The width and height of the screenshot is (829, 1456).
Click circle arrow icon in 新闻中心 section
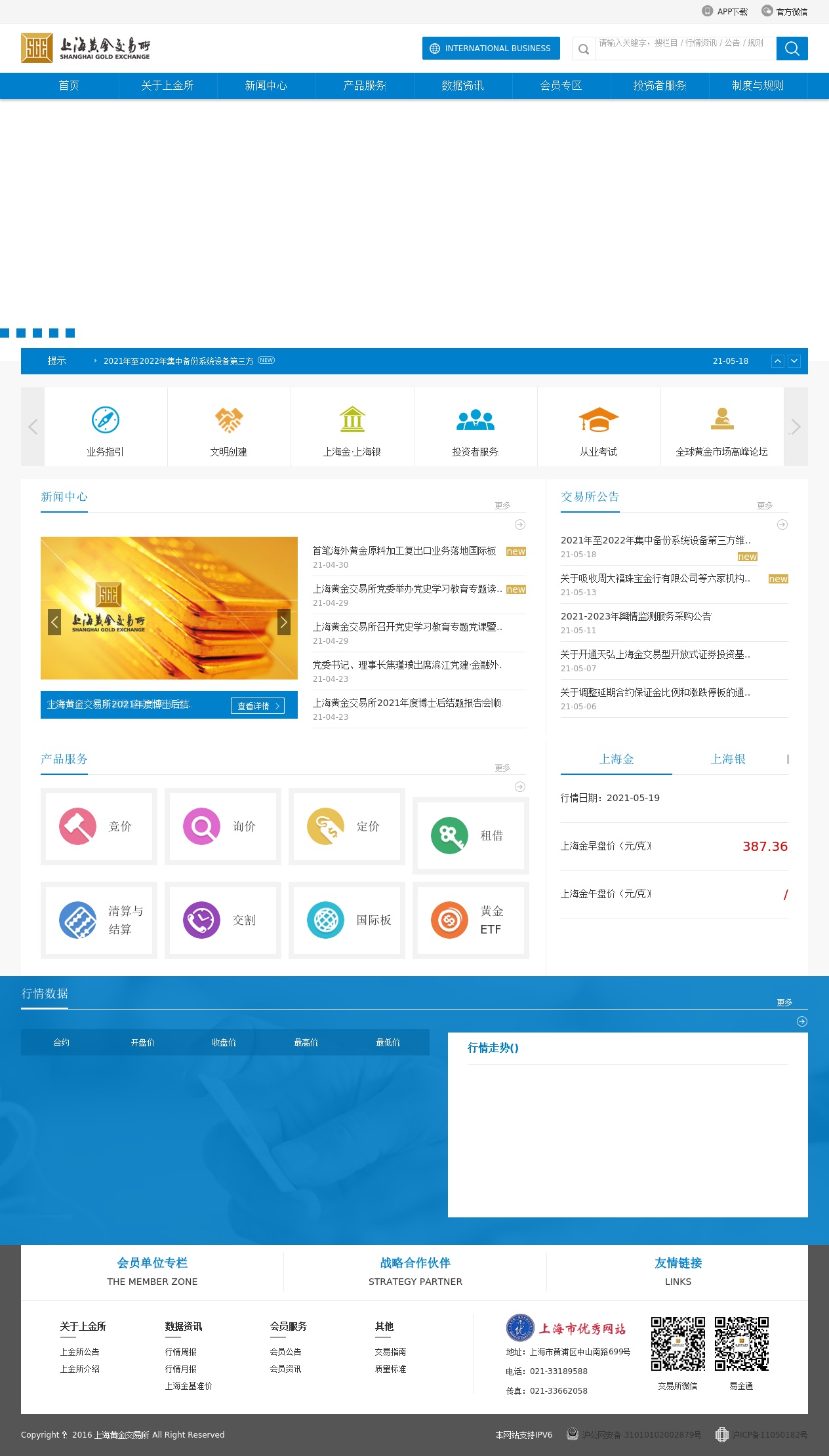tap(520, 524)
